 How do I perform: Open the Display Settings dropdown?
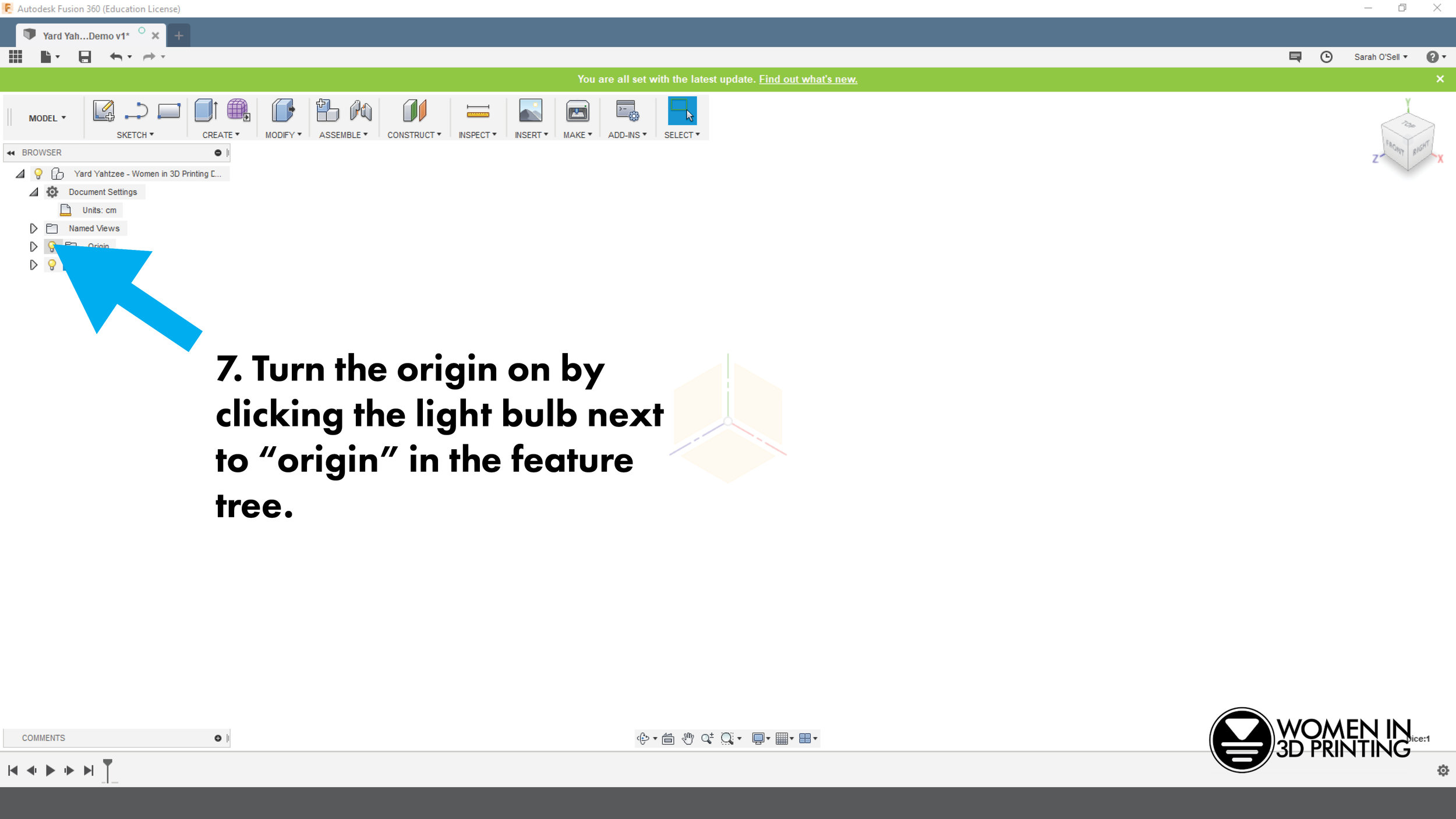[x=761, y=739]
